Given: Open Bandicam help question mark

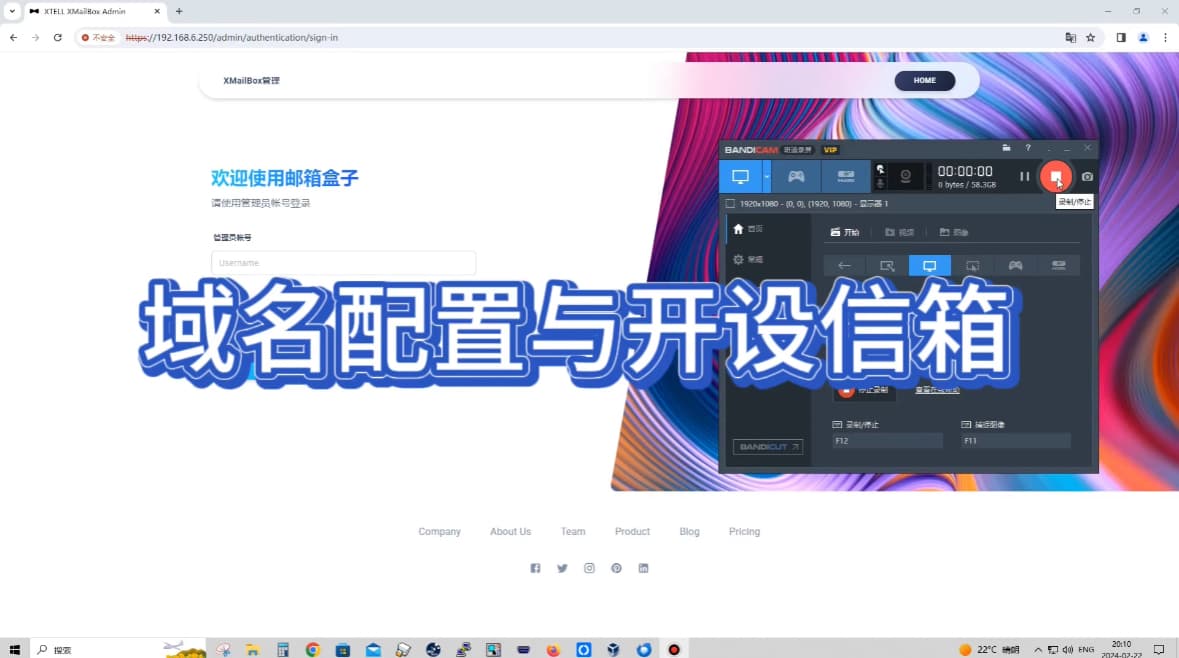Looking at the screenshot, I should tap(1028, 148).
